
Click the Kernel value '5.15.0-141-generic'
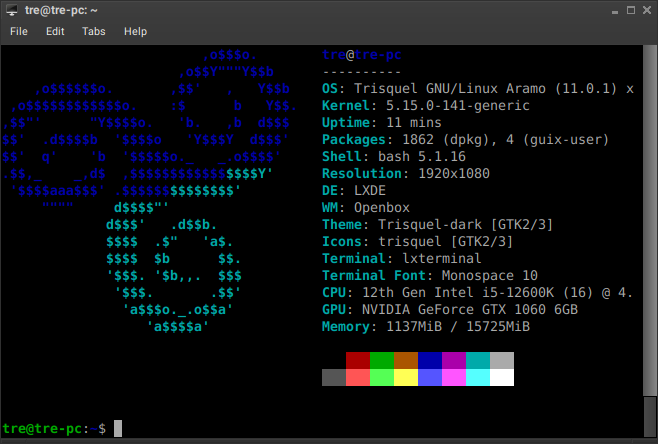[458, 106]
